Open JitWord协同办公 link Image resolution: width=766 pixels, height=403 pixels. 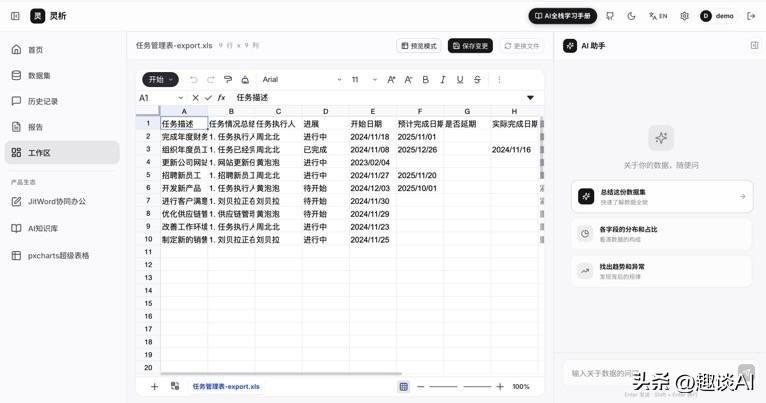click(62, 201)
